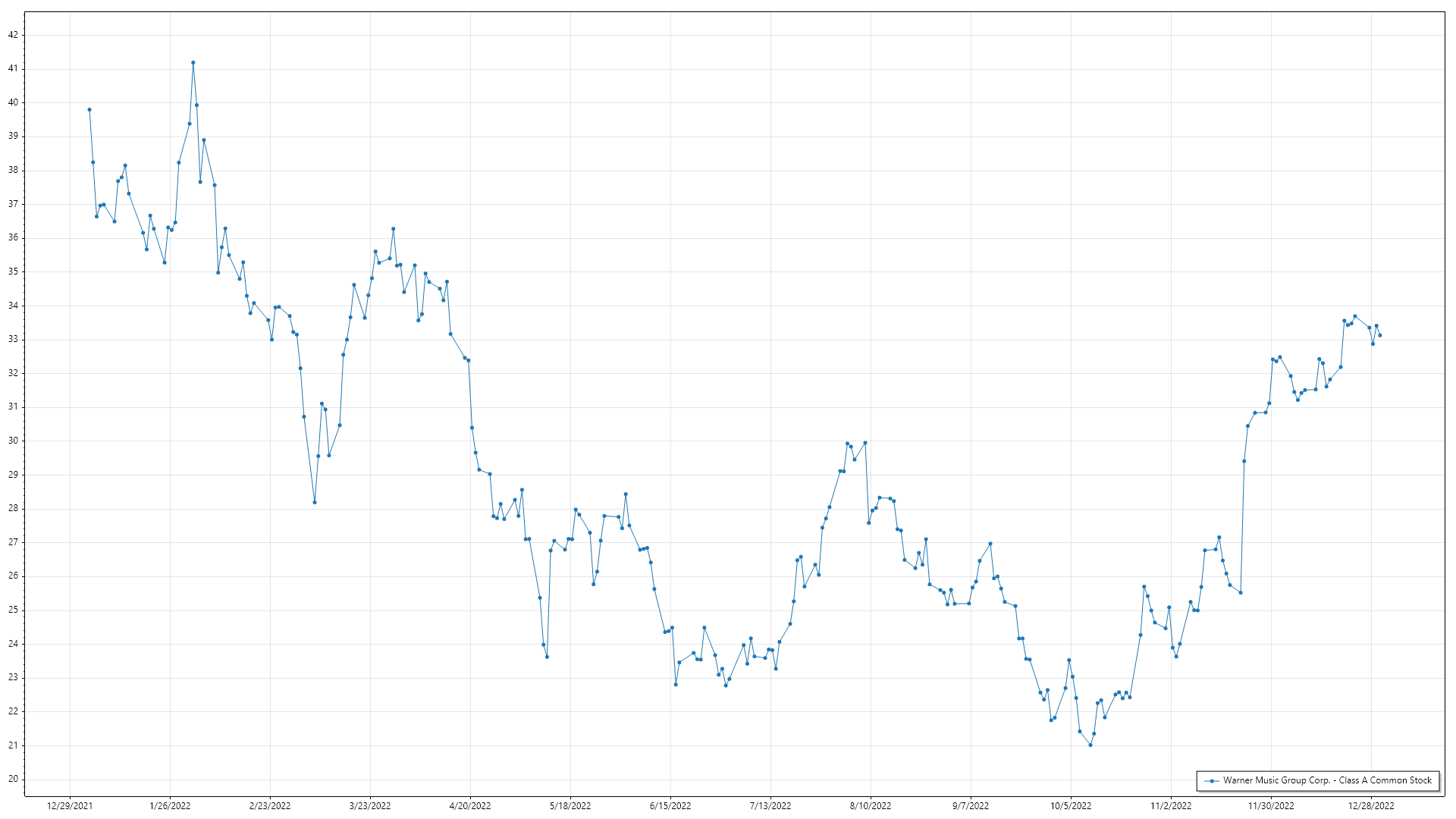The image size is (1456, 819).
Task: Click the 12/28/2022 x-axis date label
Action: (1371, 806)
